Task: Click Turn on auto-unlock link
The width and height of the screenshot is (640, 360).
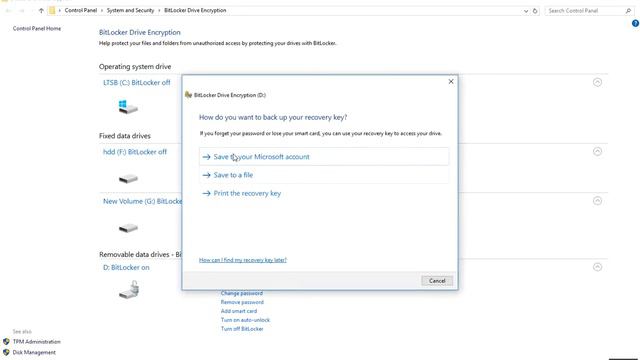Action: pos(245,320)
